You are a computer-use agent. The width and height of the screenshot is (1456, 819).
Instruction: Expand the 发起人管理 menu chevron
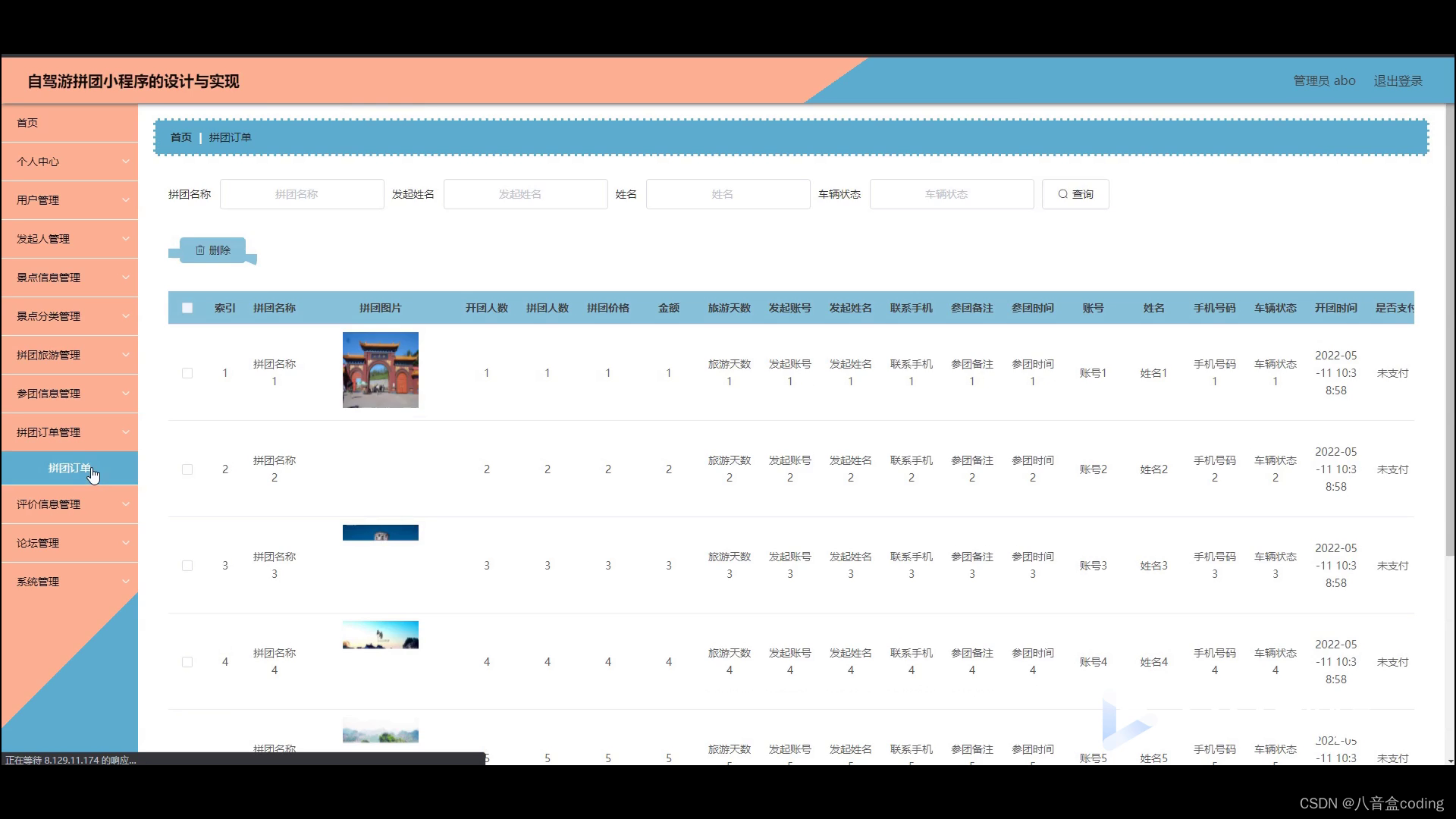[126, 239]
